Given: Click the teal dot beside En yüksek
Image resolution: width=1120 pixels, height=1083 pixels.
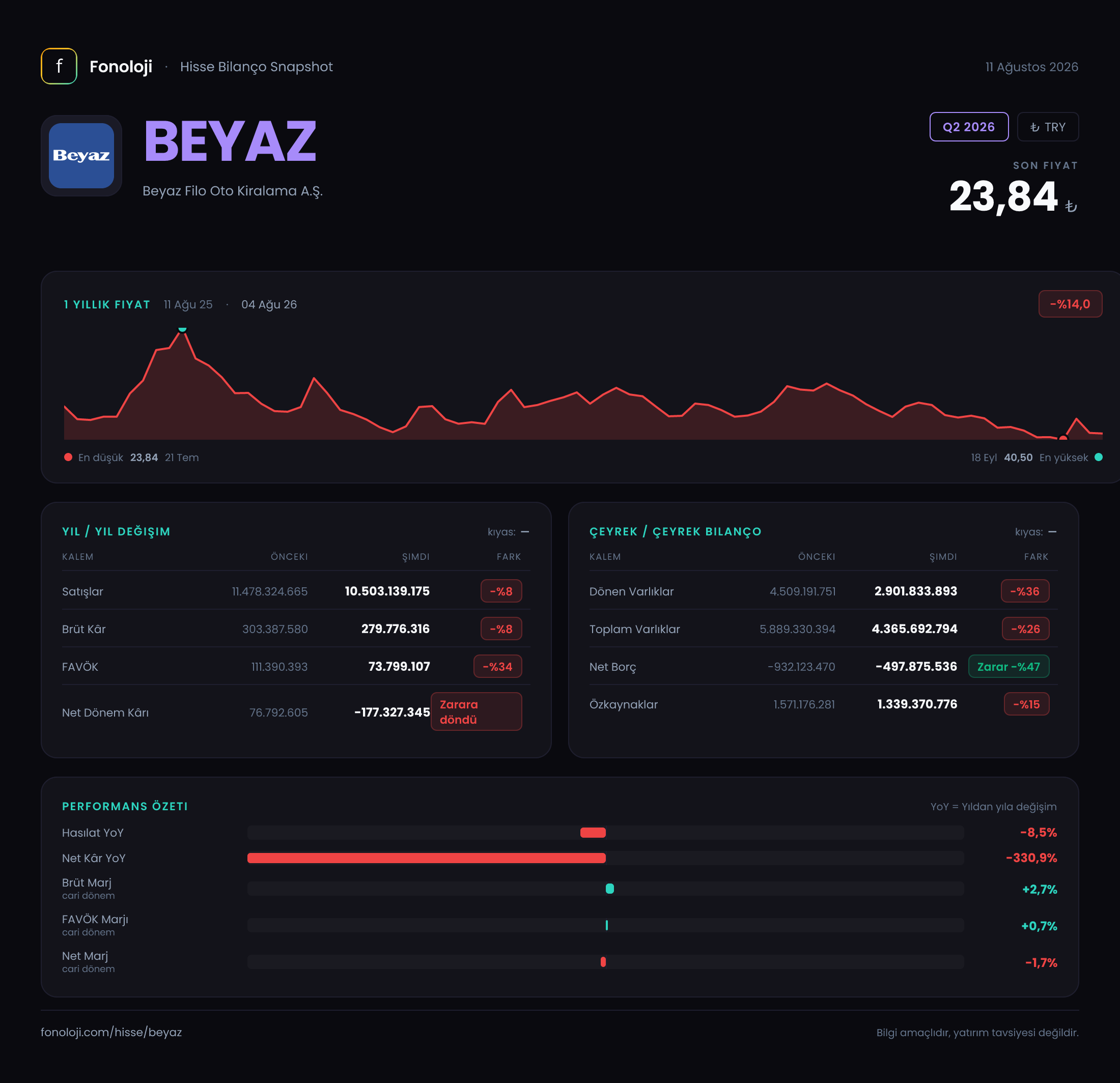Looking at the screenshot, I should (1098, 457).
